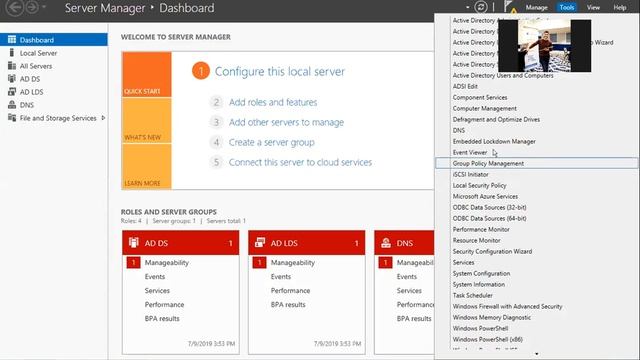
Task: Open the navigation history dropdown arrow
Action: pyautogui.click(x=44, y=7)
